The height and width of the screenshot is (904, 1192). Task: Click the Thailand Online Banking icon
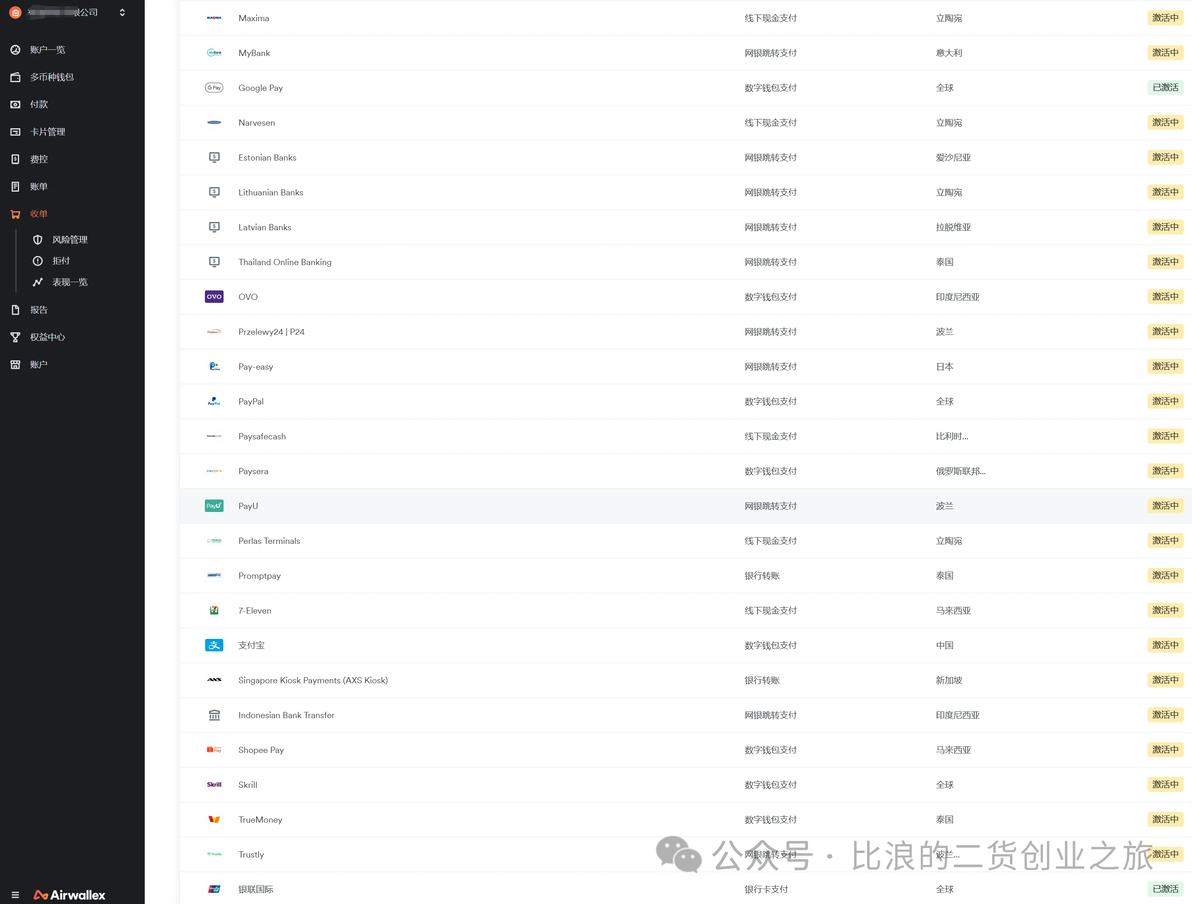pos(214,262)
